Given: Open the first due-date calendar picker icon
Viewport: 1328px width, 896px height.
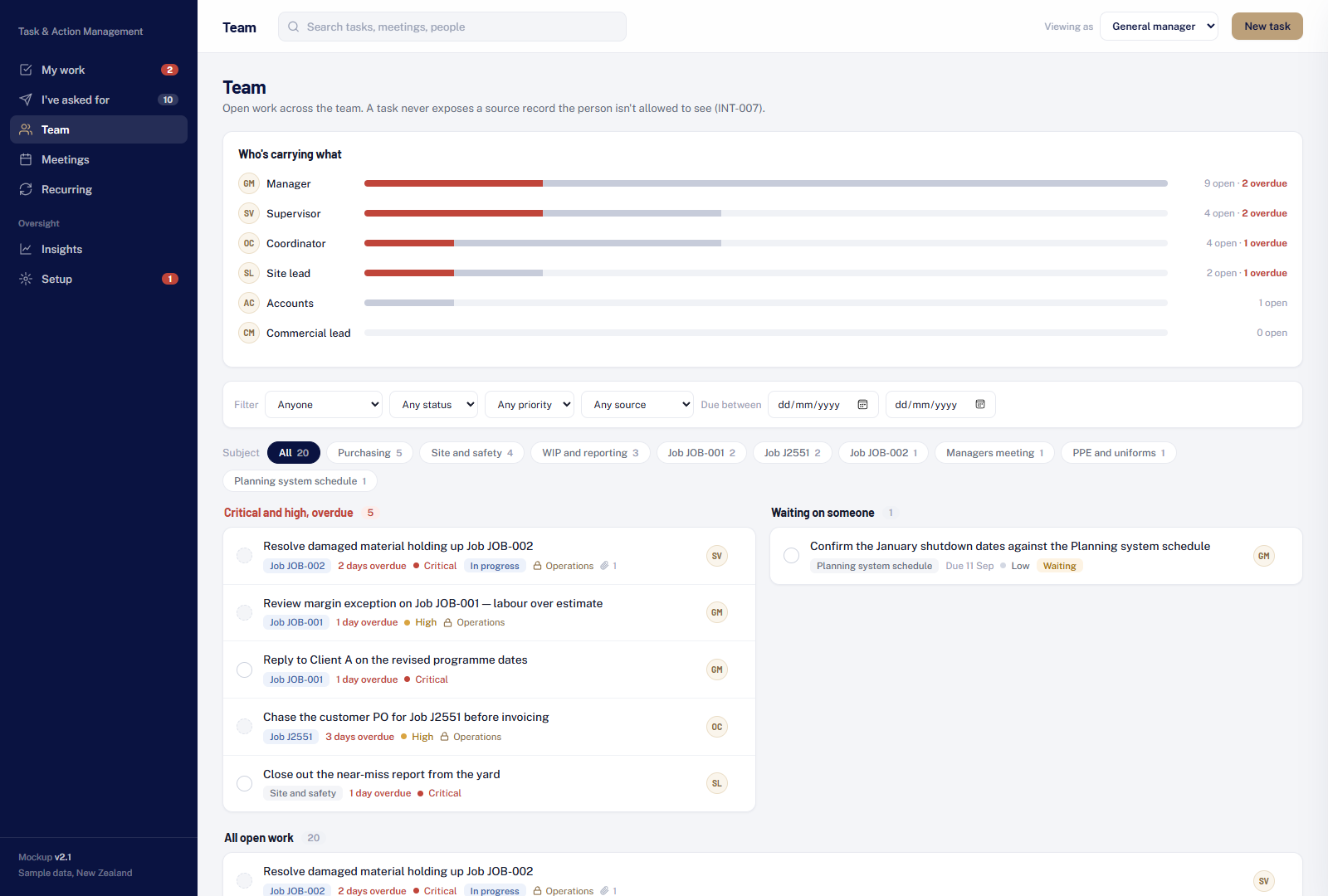Looking at the screenshot, I should coord(862,405).
